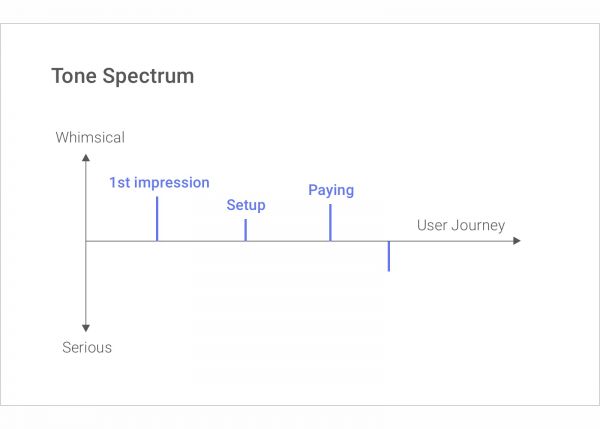Click the horizontal axis between last marker and arrowhead
Viewport: 600px width, 429px height.
click(450, 241)
